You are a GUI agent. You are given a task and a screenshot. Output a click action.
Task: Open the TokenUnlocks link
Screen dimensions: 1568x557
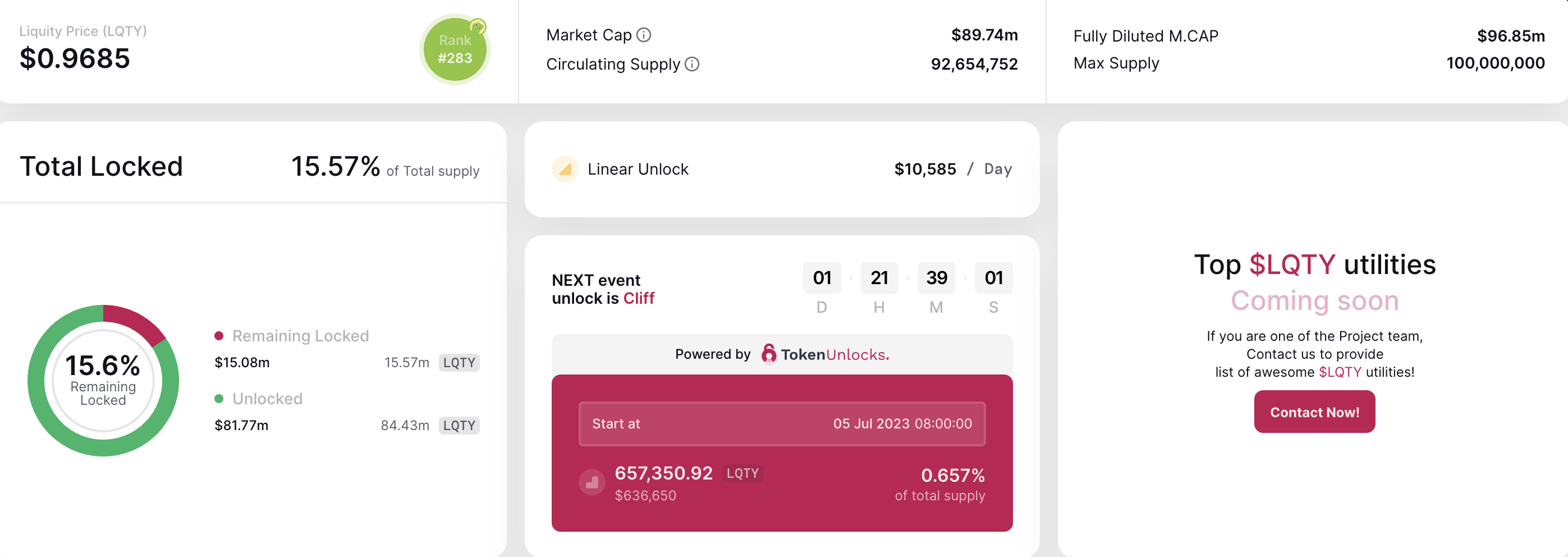(835, 355)
